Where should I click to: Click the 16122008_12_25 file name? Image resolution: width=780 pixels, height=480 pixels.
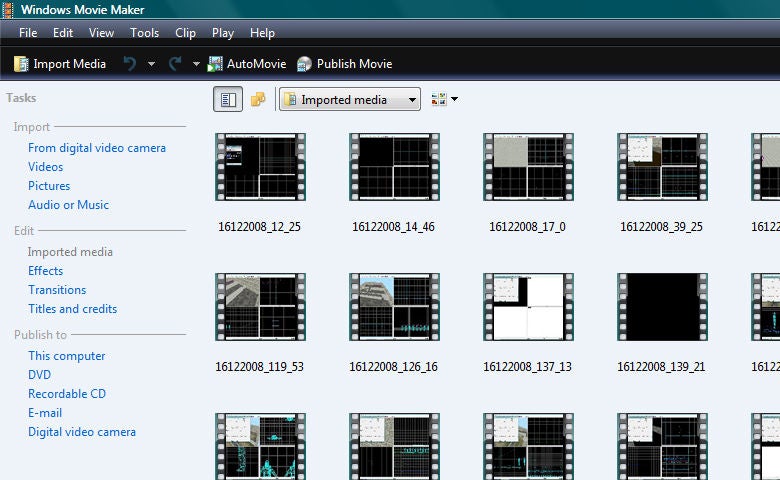(259, 227)
